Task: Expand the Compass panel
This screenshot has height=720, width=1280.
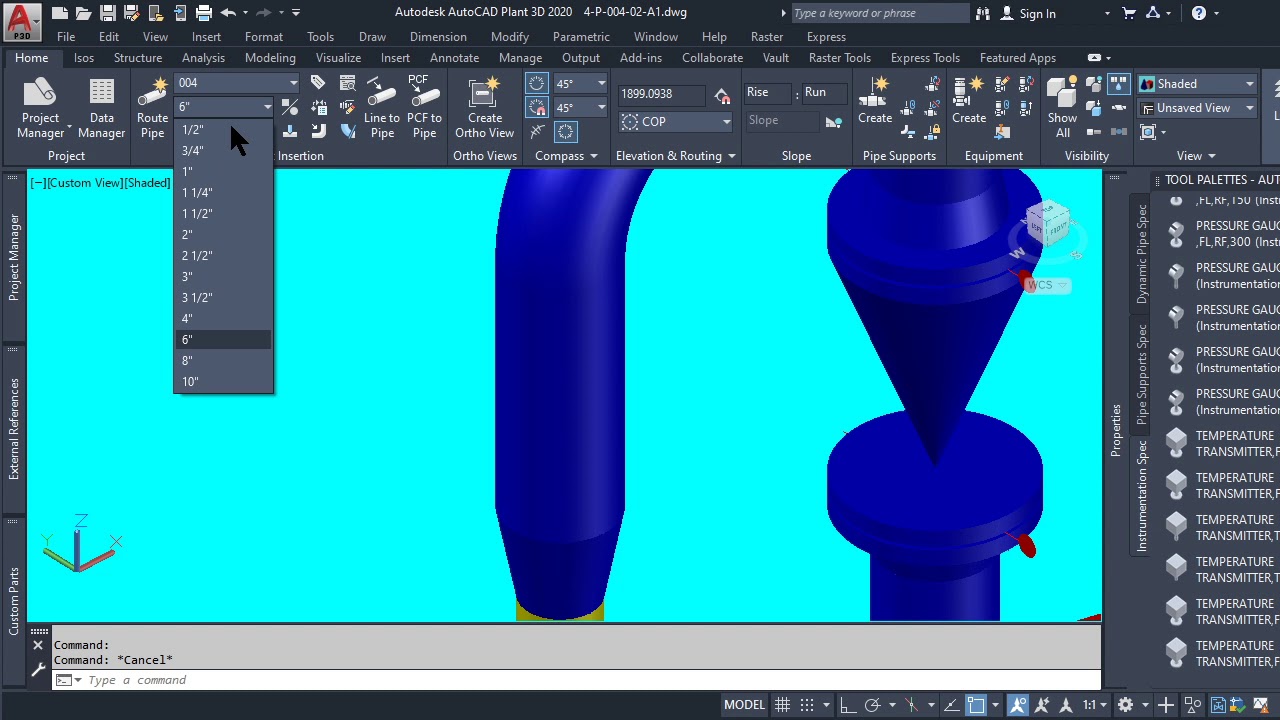Action: coord(566,156)
